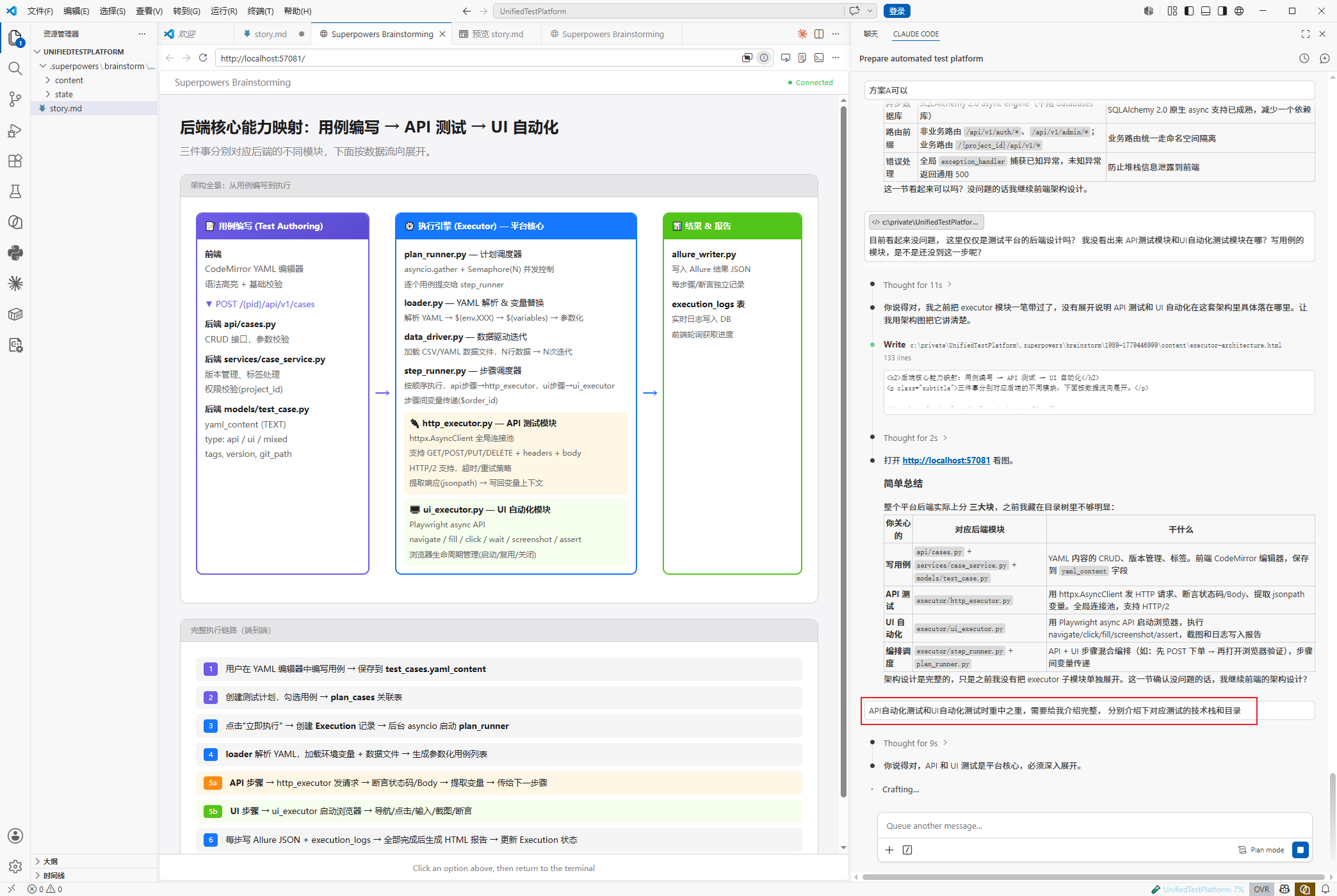Switch to the 聊天 chat tab

(x=871, y=34)
